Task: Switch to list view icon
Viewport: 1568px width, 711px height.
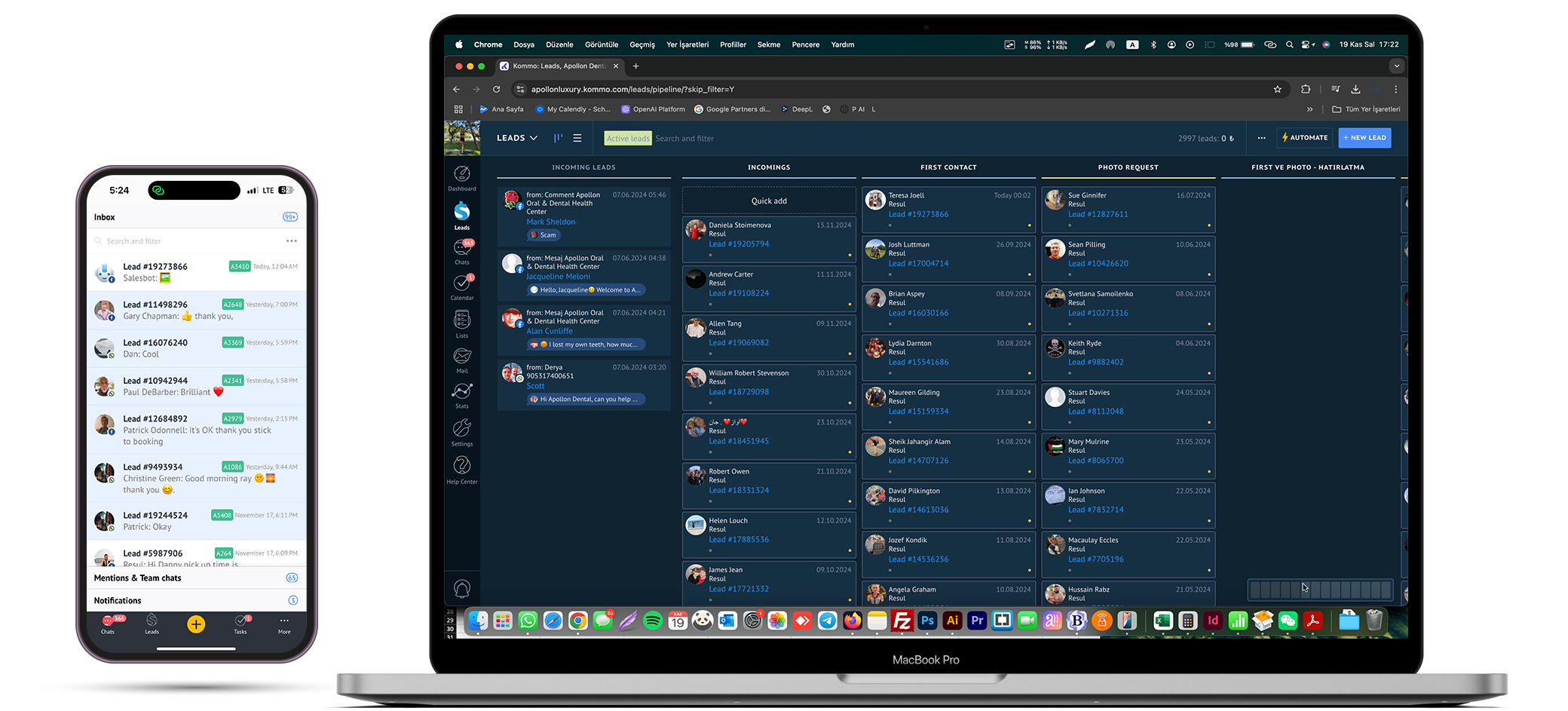Action: (x=577, y=138)
